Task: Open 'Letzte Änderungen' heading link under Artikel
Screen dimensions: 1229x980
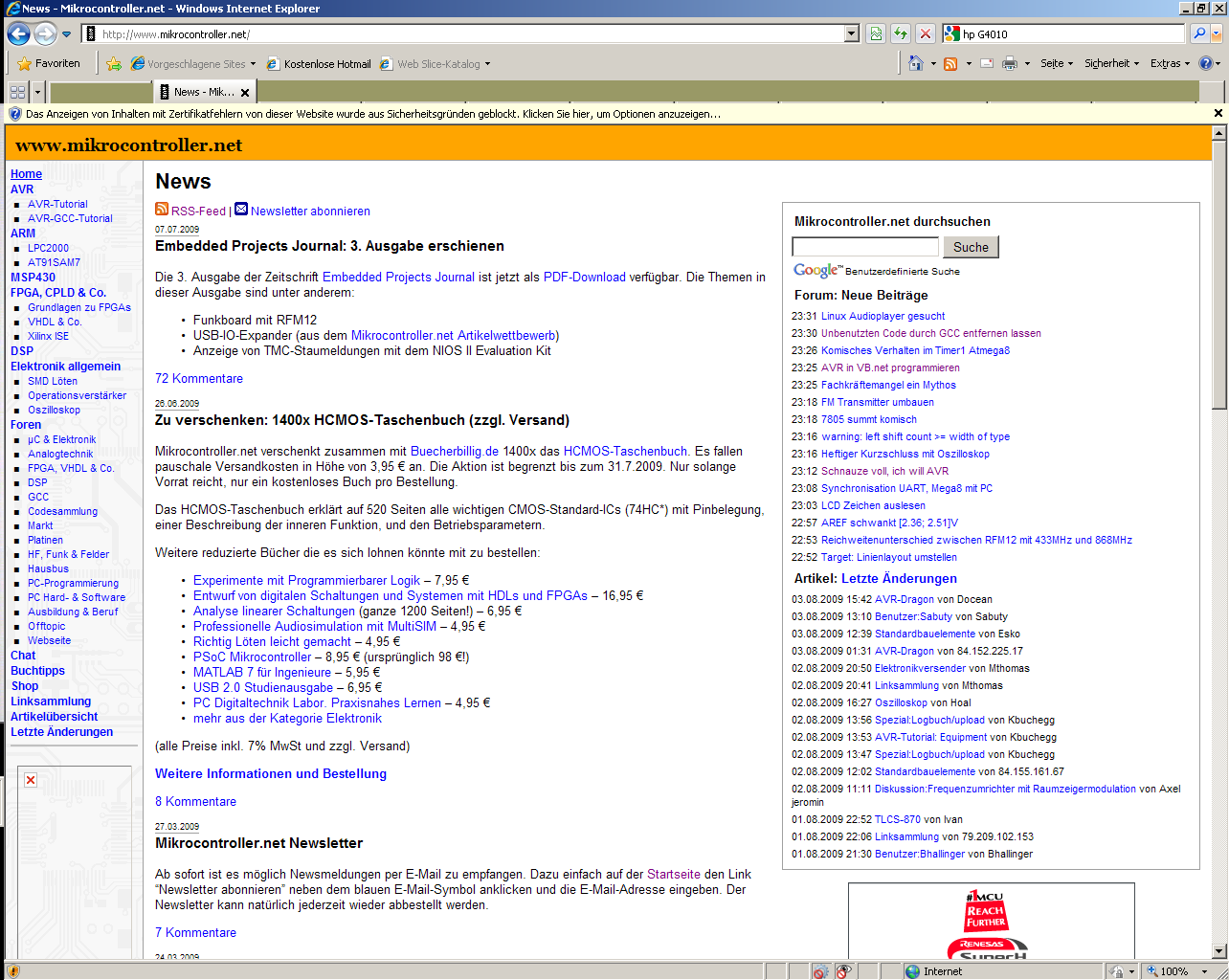Action: [x=899, y=579]
